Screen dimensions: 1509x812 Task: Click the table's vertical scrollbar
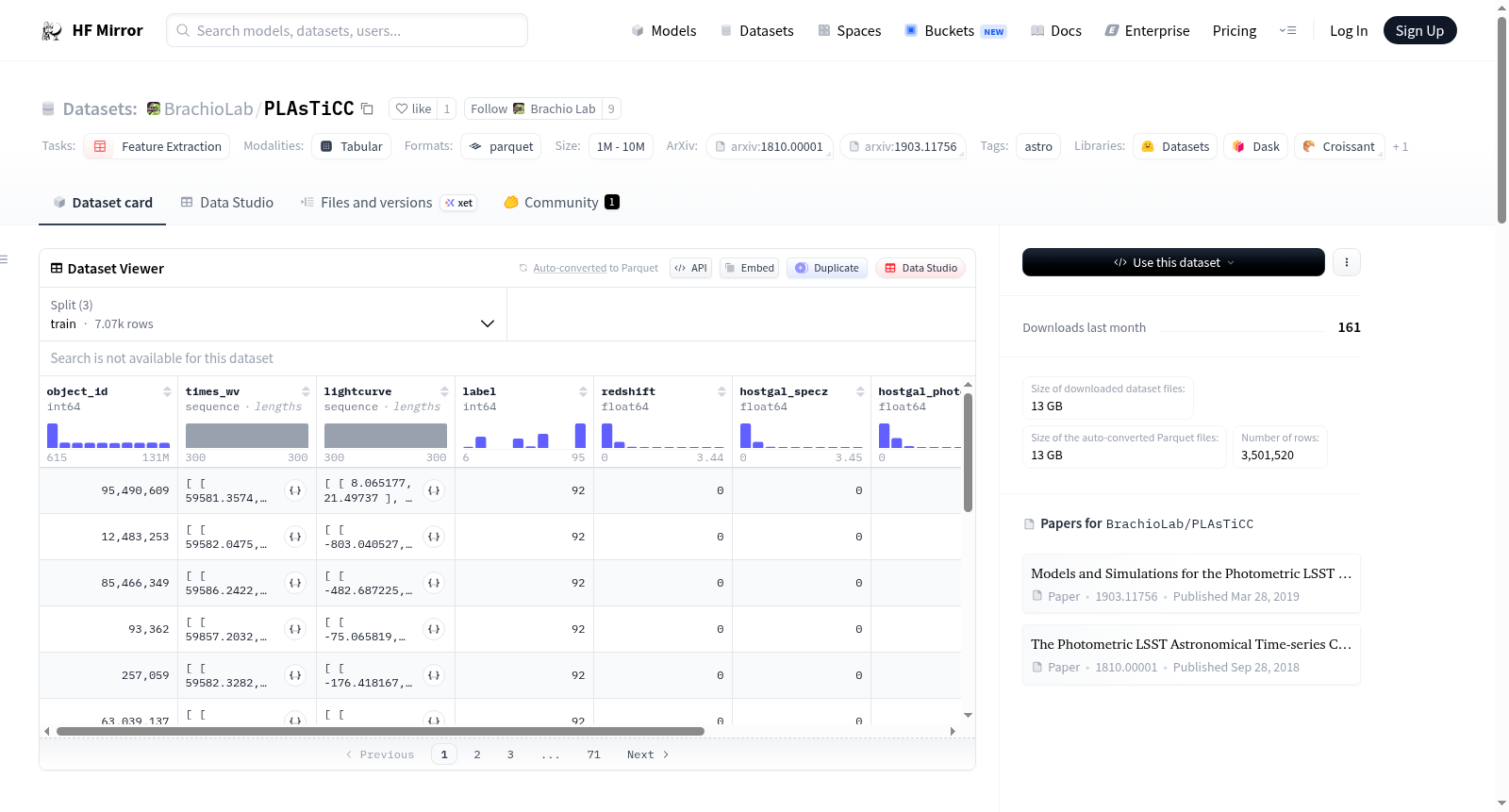tap(968, 453)
